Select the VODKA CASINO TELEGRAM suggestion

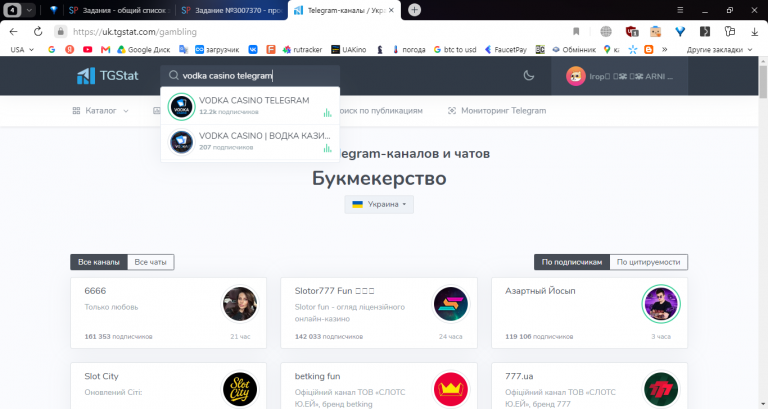(x=250, y=106)
